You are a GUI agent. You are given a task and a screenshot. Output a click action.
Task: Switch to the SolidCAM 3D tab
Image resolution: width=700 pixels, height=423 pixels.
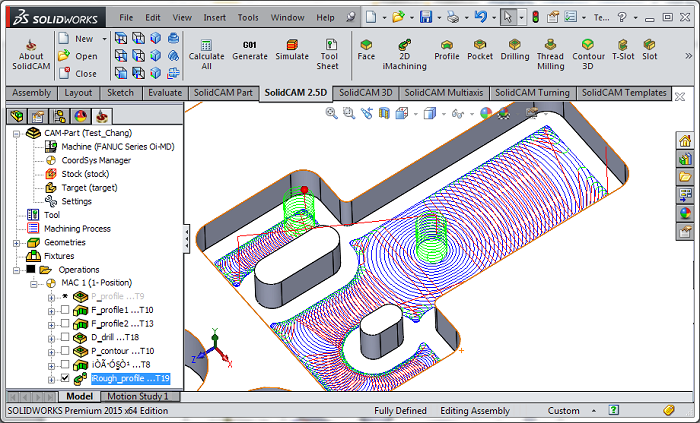coord(365,93)
